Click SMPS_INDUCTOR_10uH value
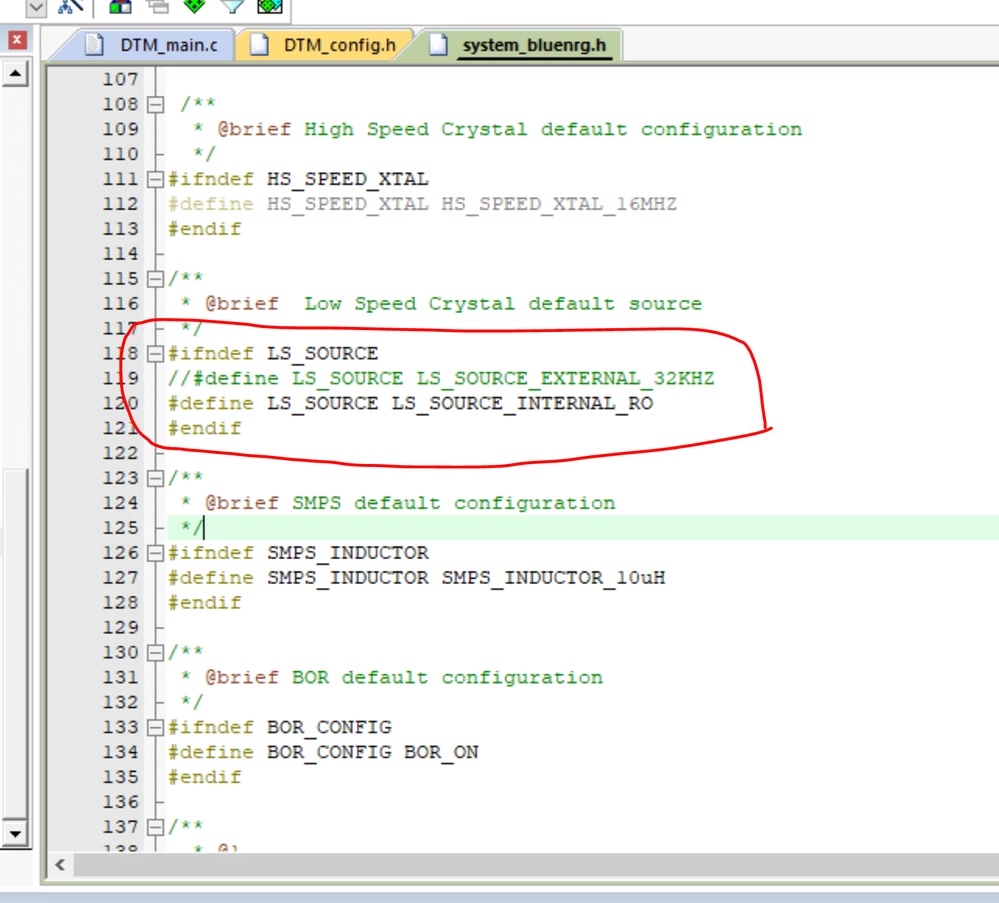Screen dimensions: 999x903 [x=553, y=578]
